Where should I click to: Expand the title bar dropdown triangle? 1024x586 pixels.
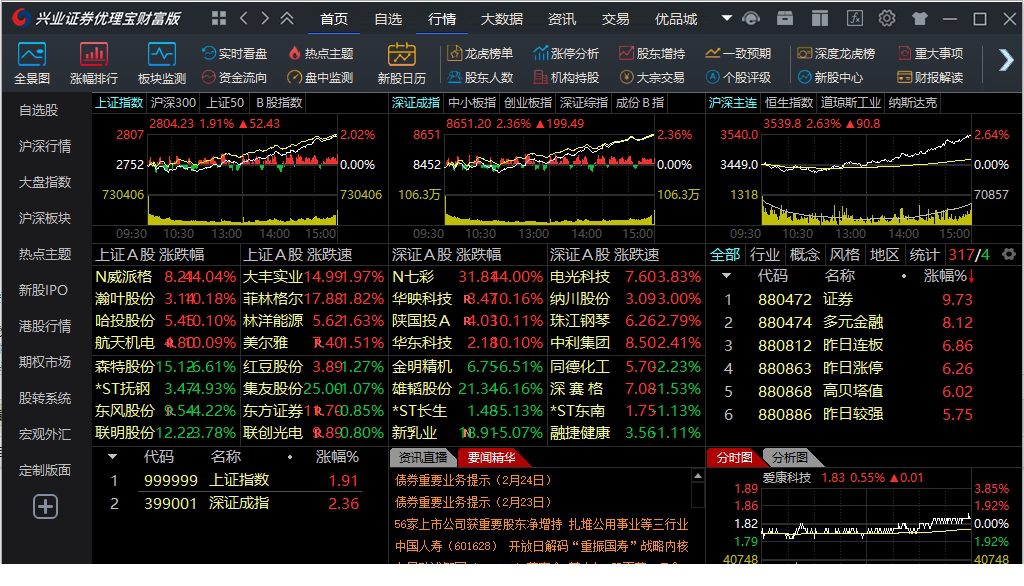pos(726,18)
